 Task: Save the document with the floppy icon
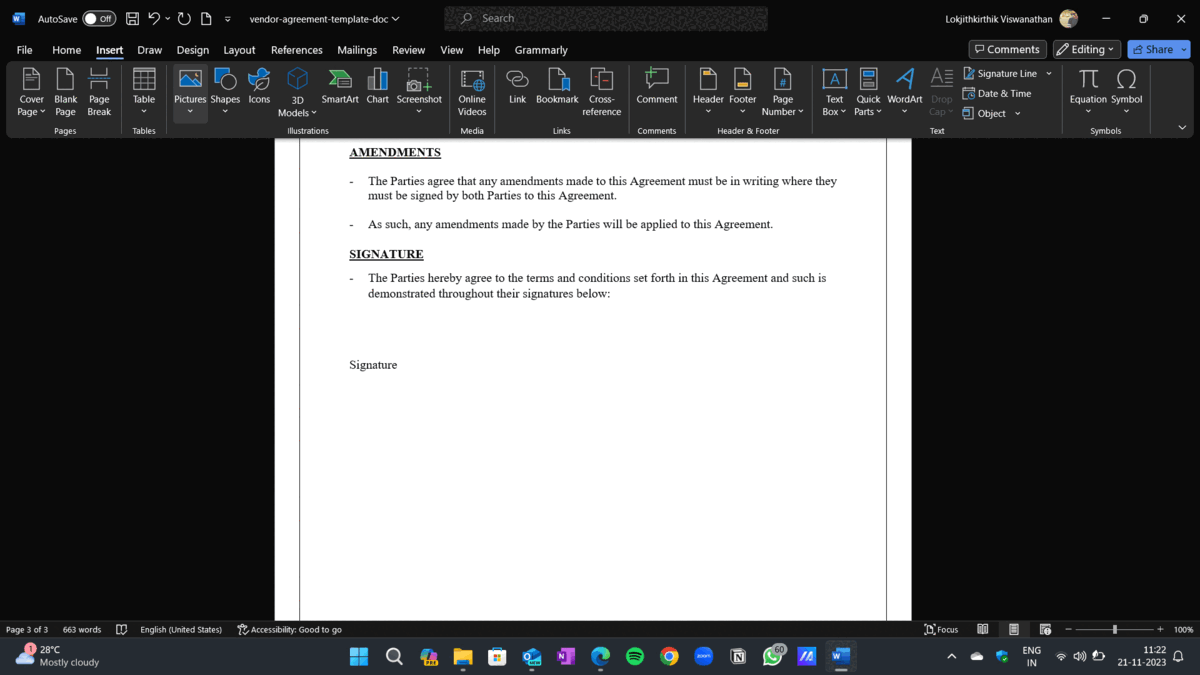[x=132, y=19]
